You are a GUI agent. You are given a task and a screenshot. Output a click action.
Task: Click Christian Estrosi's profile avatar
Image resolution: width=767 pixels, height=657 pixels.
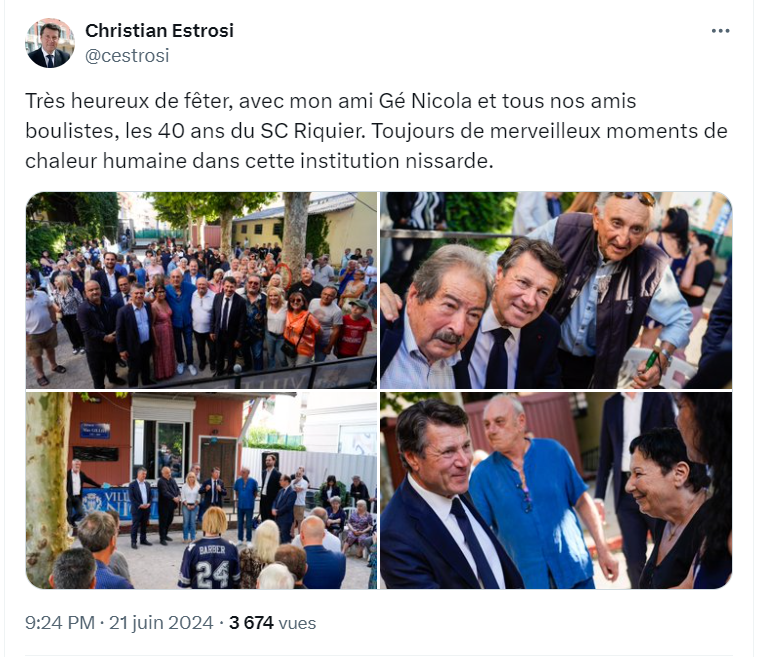(x=49, y=43)
